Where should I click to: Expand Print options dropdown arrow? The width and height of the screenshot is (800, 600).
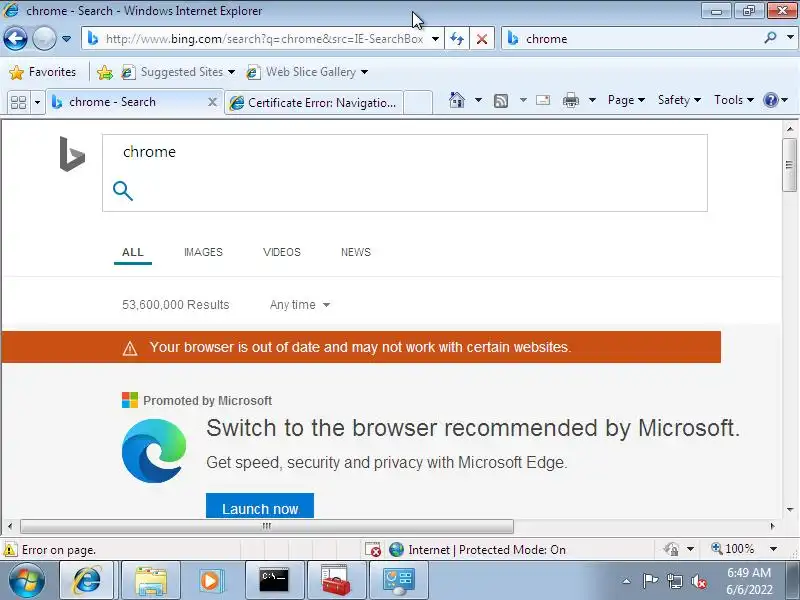592,100
